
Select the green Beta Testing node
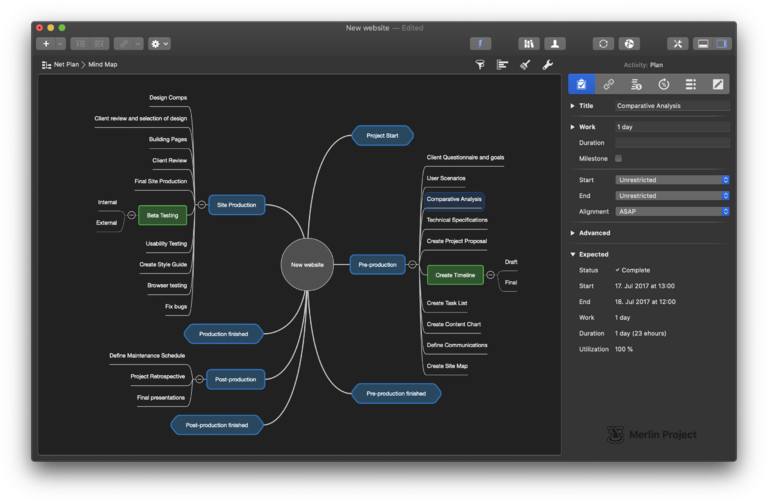pos(163,215)
